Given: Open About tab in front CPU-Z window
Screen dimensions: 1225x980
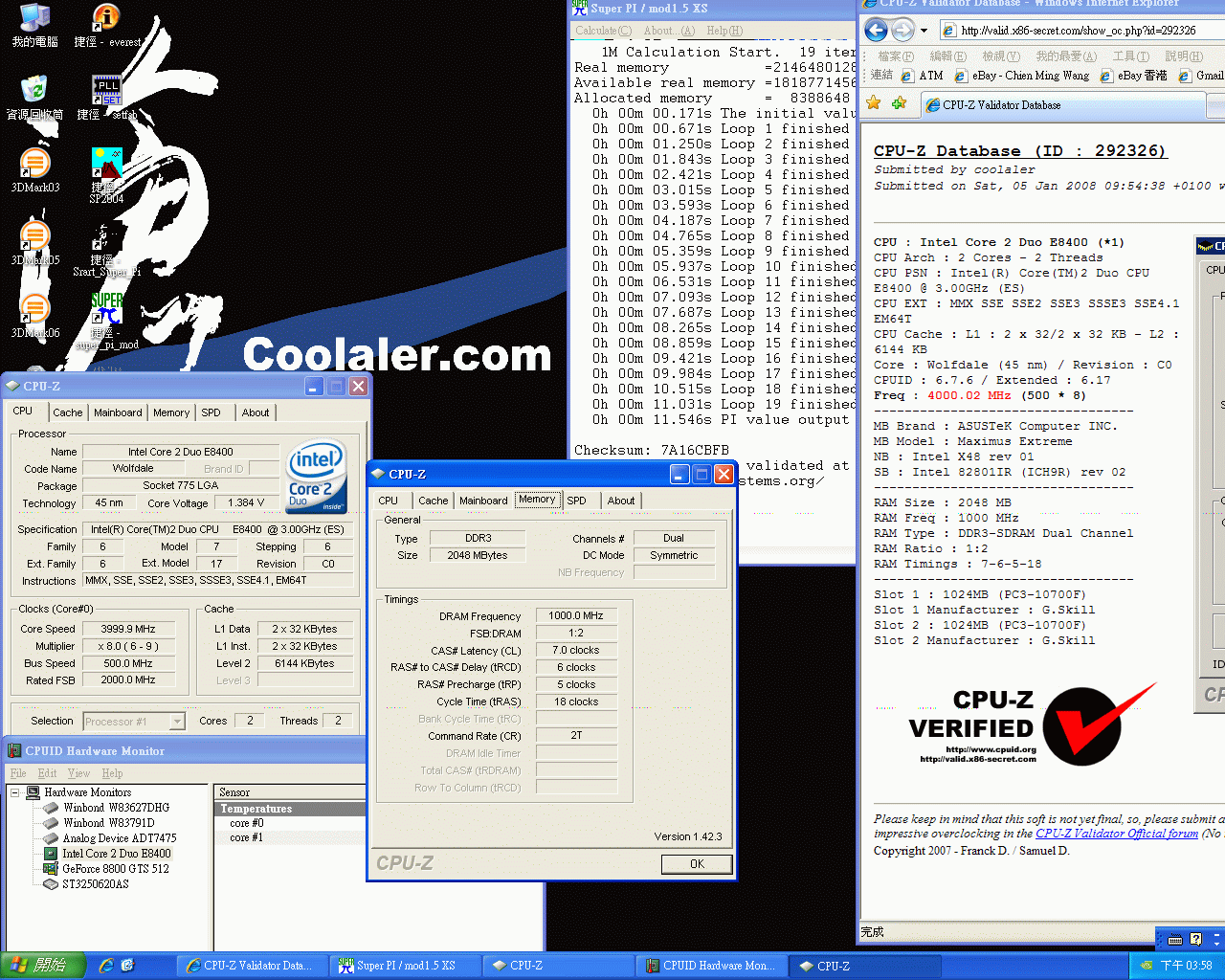Looking at the screenshot, I should tap(620, 501).
